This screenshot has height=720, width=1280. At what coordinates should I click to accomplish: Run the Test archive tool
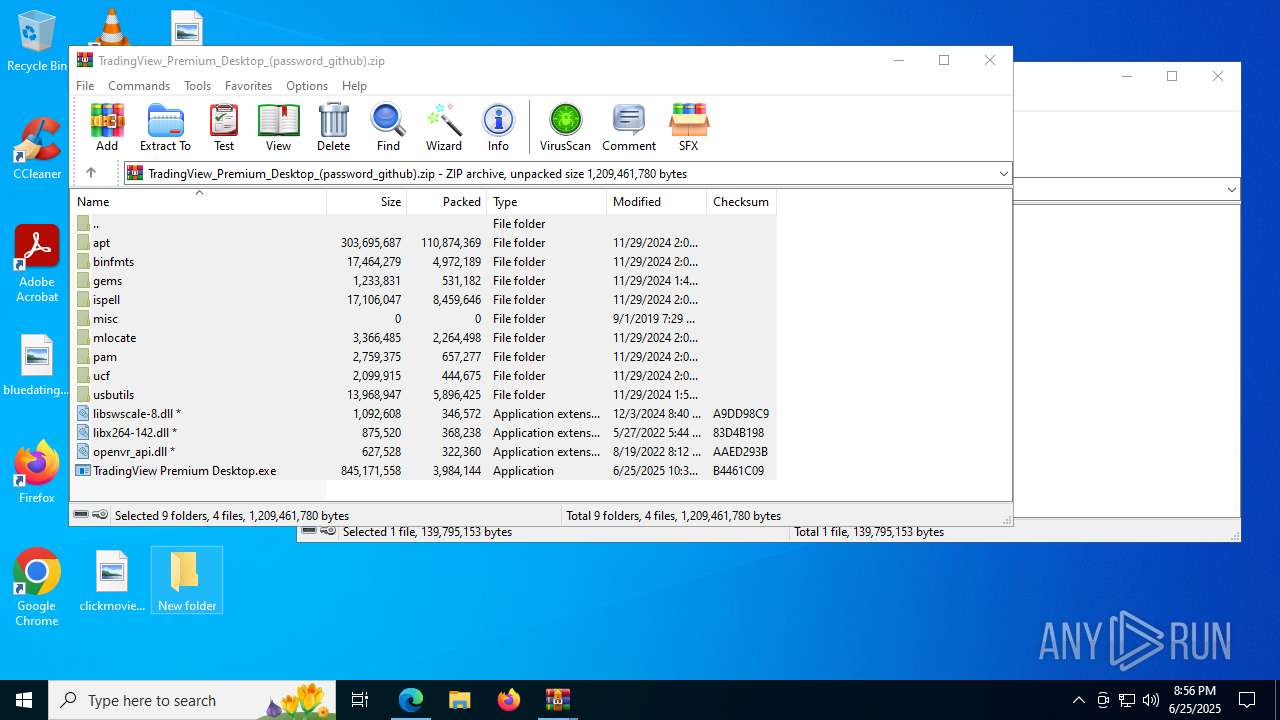(224, 127)
